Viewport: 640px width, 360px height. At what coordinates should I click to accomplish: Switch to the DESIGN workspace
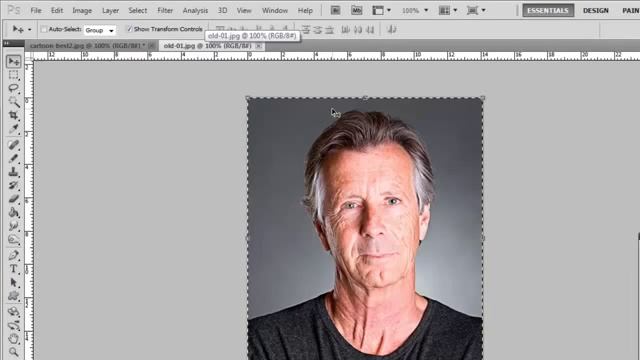point(596,11)
